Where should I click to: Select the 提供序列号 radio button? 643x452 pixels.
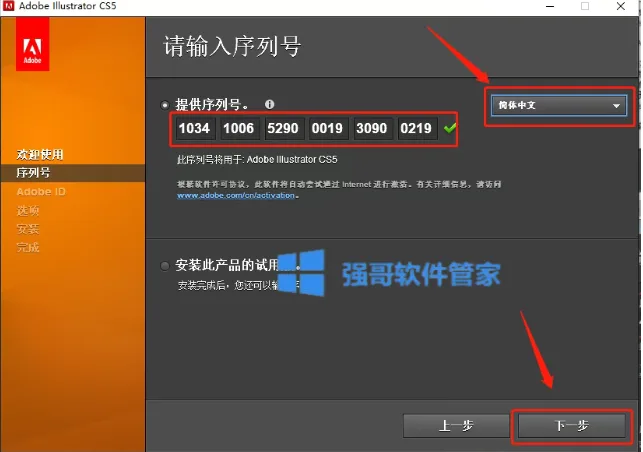(165, 105)
